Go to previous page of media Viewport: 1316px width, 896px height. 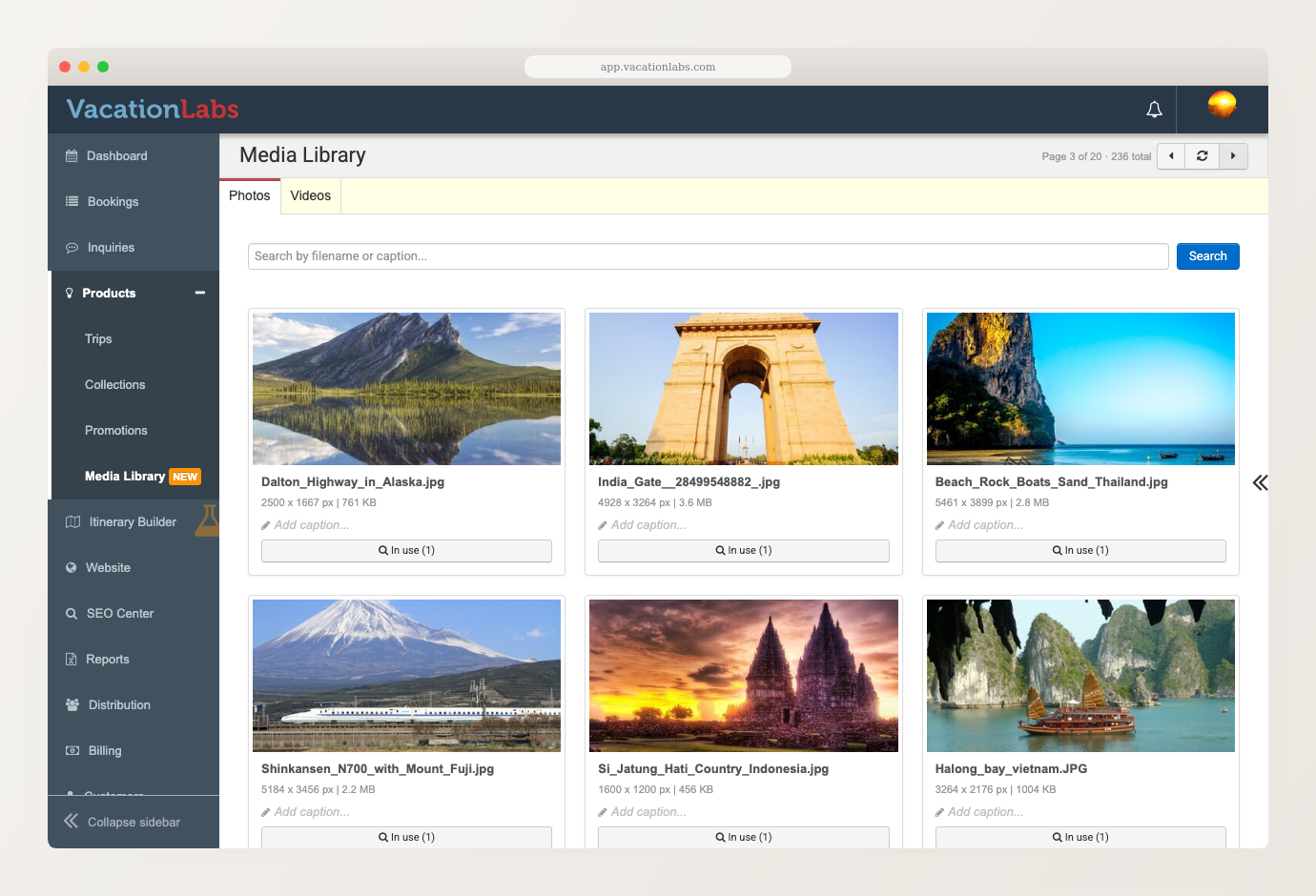coord(1171,156)
